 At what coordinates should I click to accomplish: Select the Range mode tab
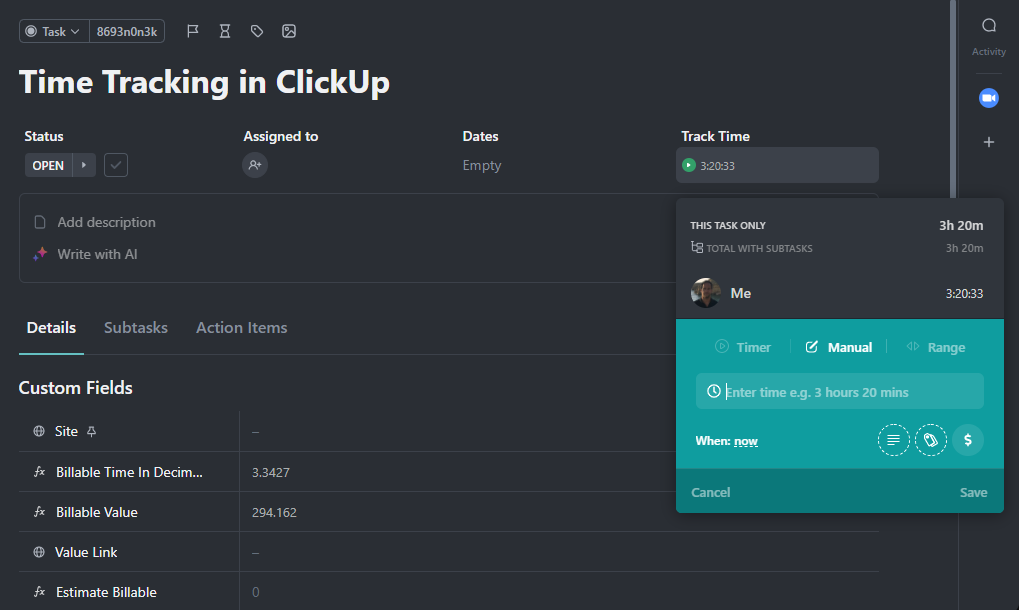pyautogui.click(x=936, y=348)
